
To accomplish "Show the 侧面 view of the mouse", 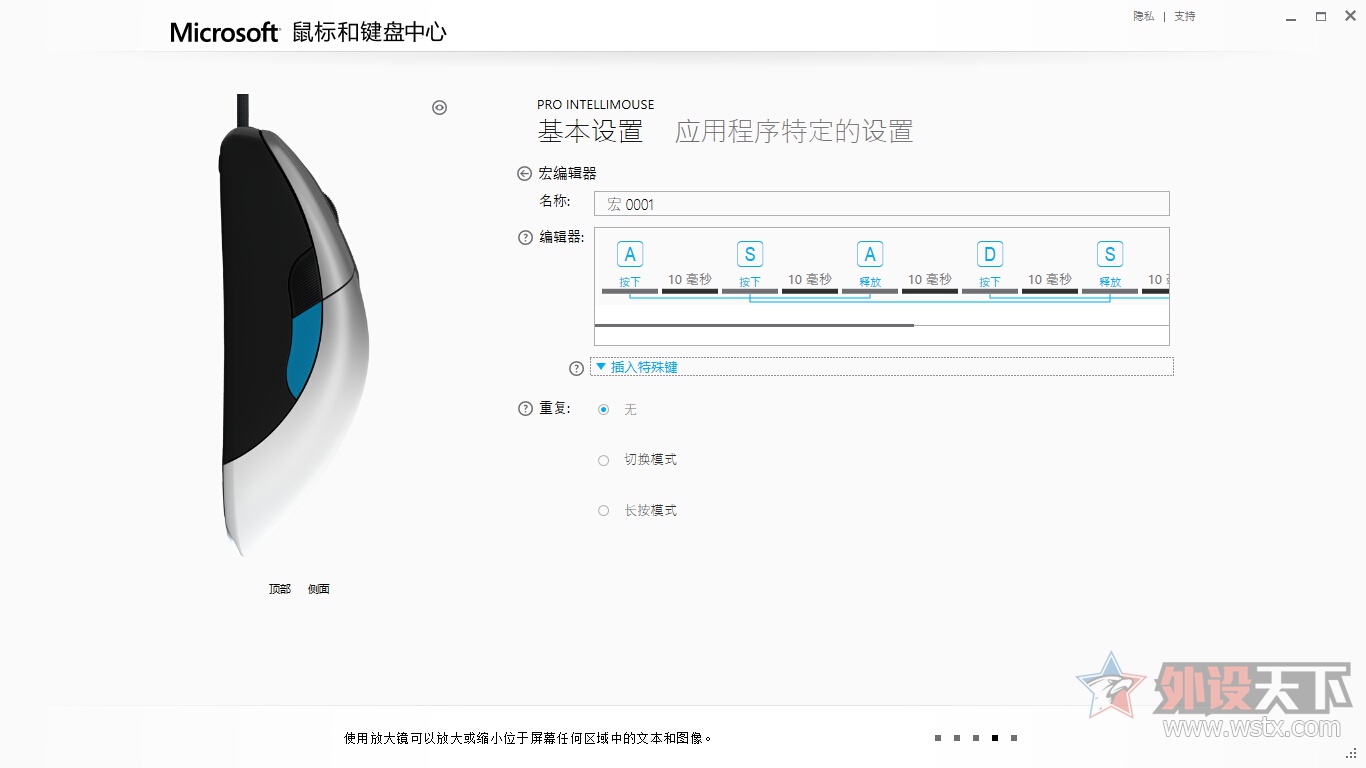I will [319, 589].
